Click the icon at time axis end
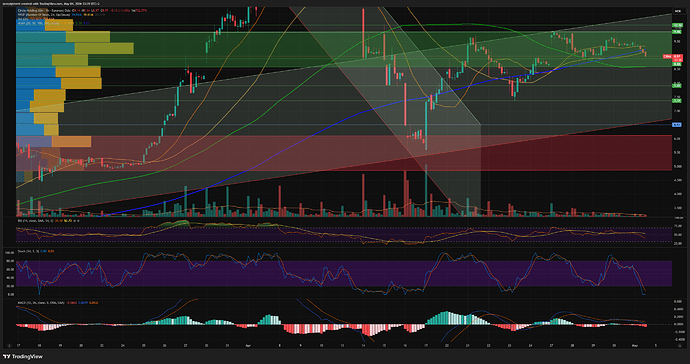The image size is (690, 364). tap(680, 346)
